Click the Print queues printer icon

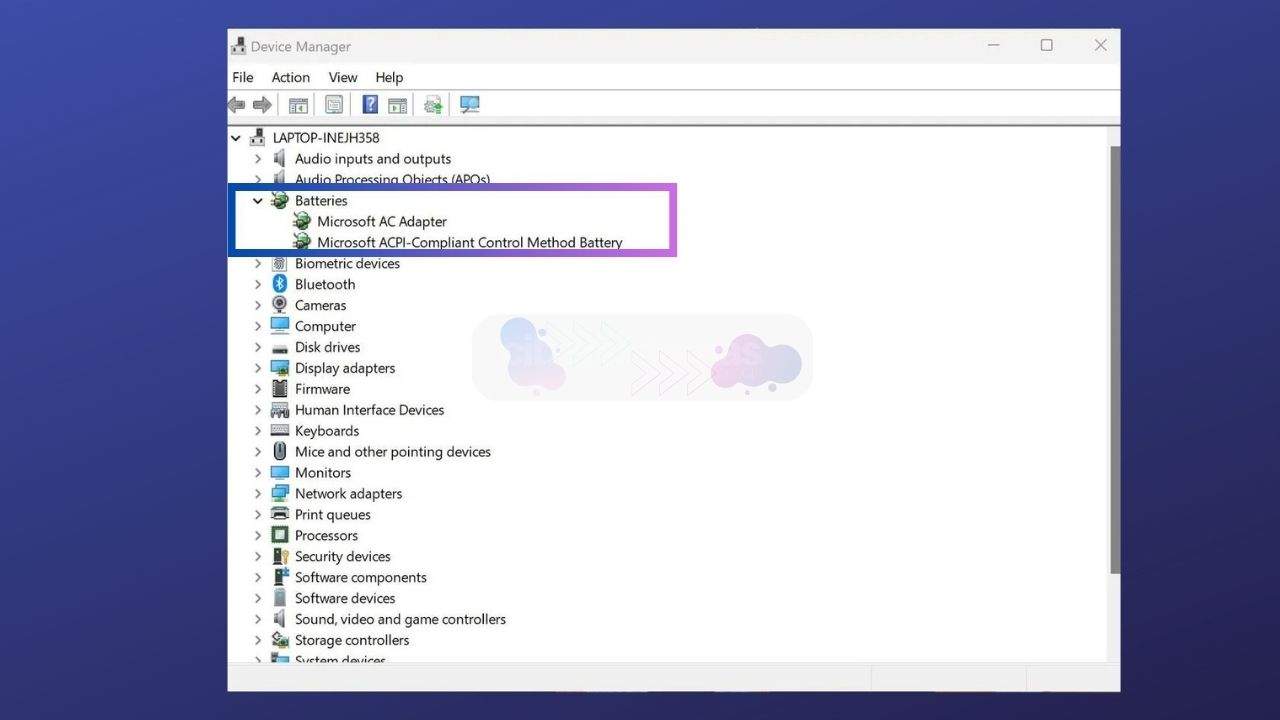tap(280, 515)
